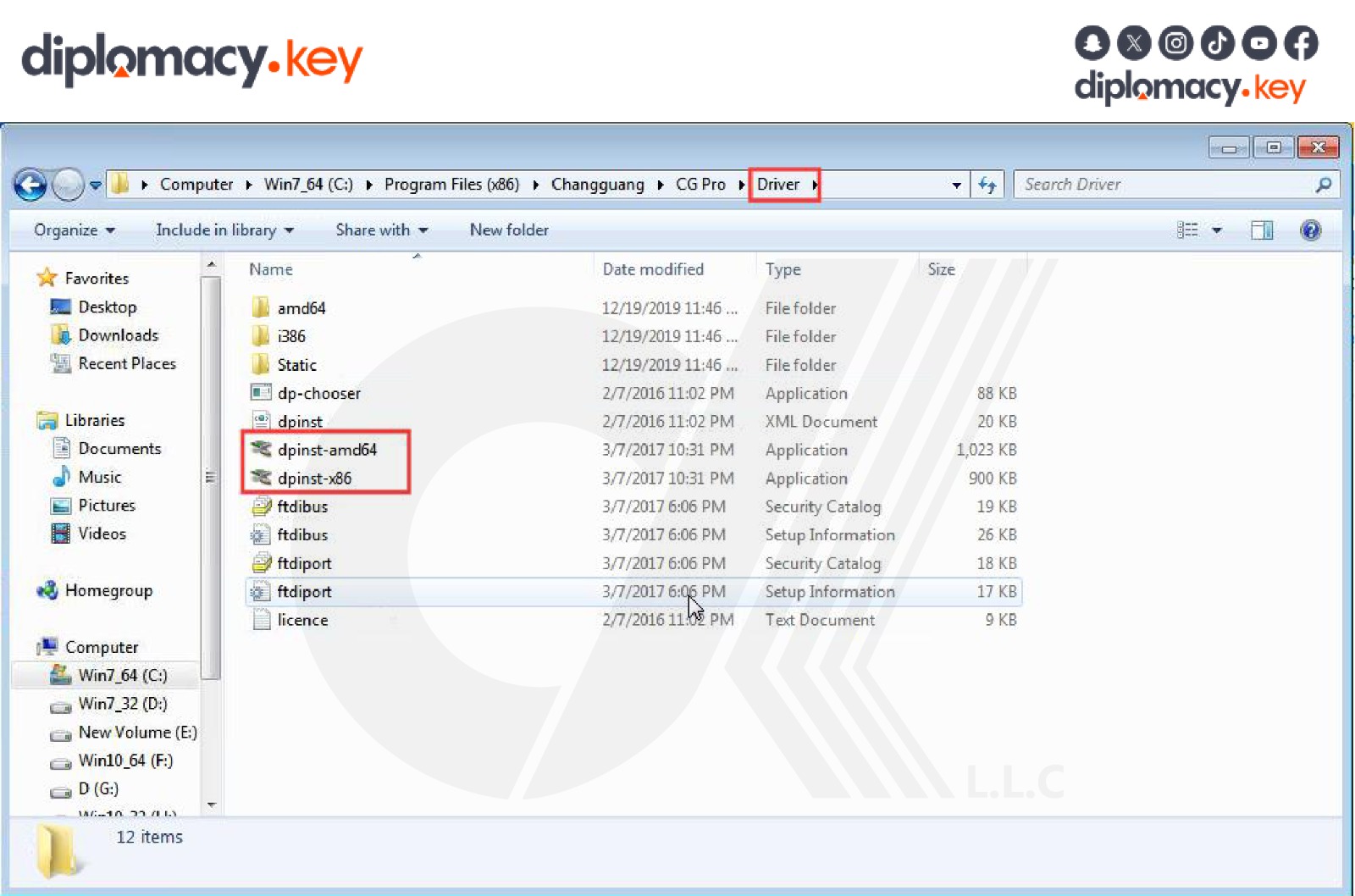
Task: Open the Organize dropdown menu
Action: click(x=74, y=230)
